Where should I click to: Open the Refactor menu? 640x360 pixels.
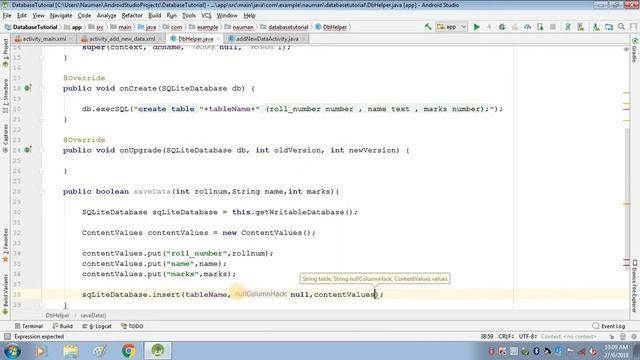pyautogui.click(x=132, y=16)
